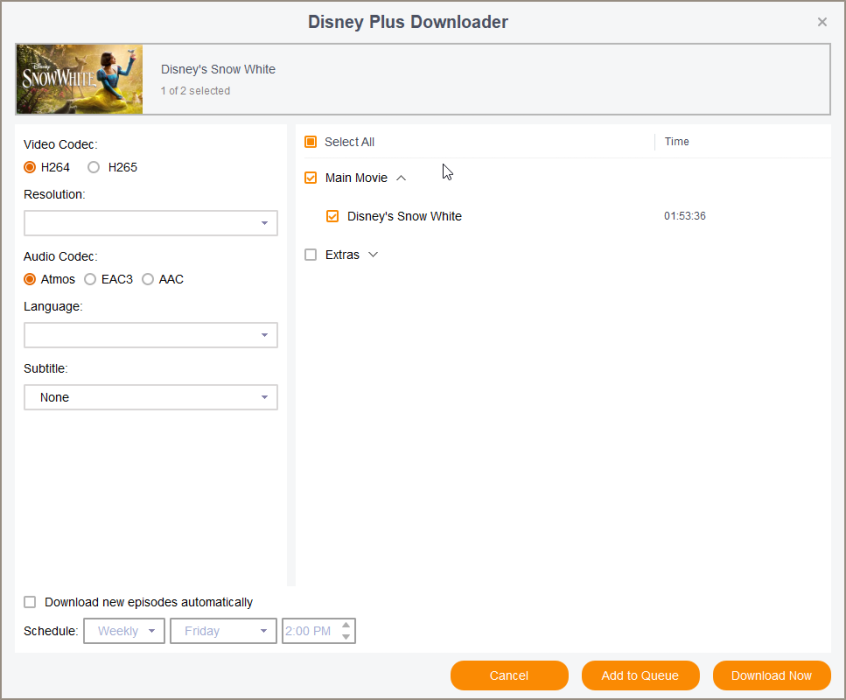Uncheck the Main Movie checkbox

tap(311, 178)
